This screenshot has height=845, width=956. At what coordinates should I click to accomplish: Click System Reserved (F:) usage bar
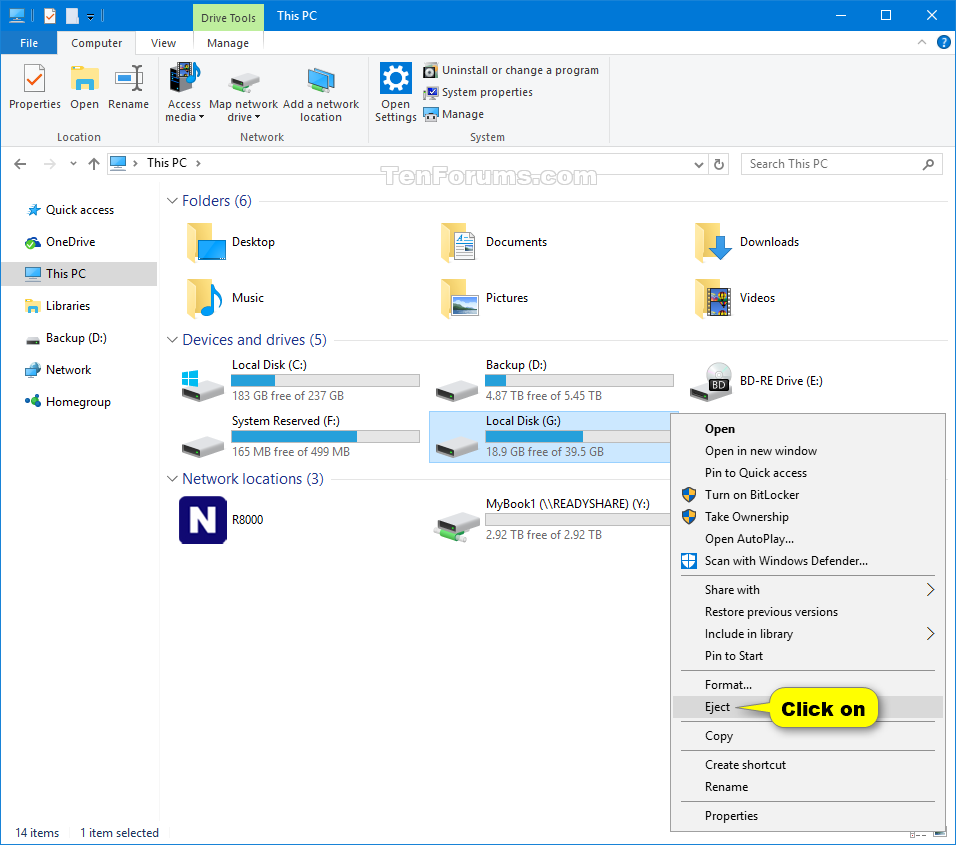(326, 437)
